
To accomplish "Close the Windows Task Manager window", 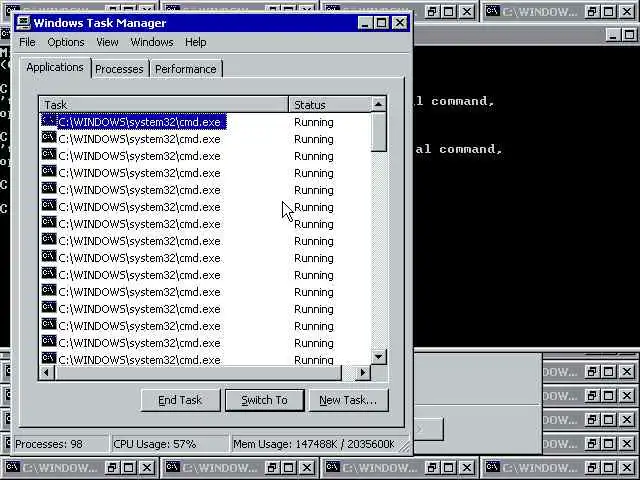I will pyautogui.click(x=400, y=23).
